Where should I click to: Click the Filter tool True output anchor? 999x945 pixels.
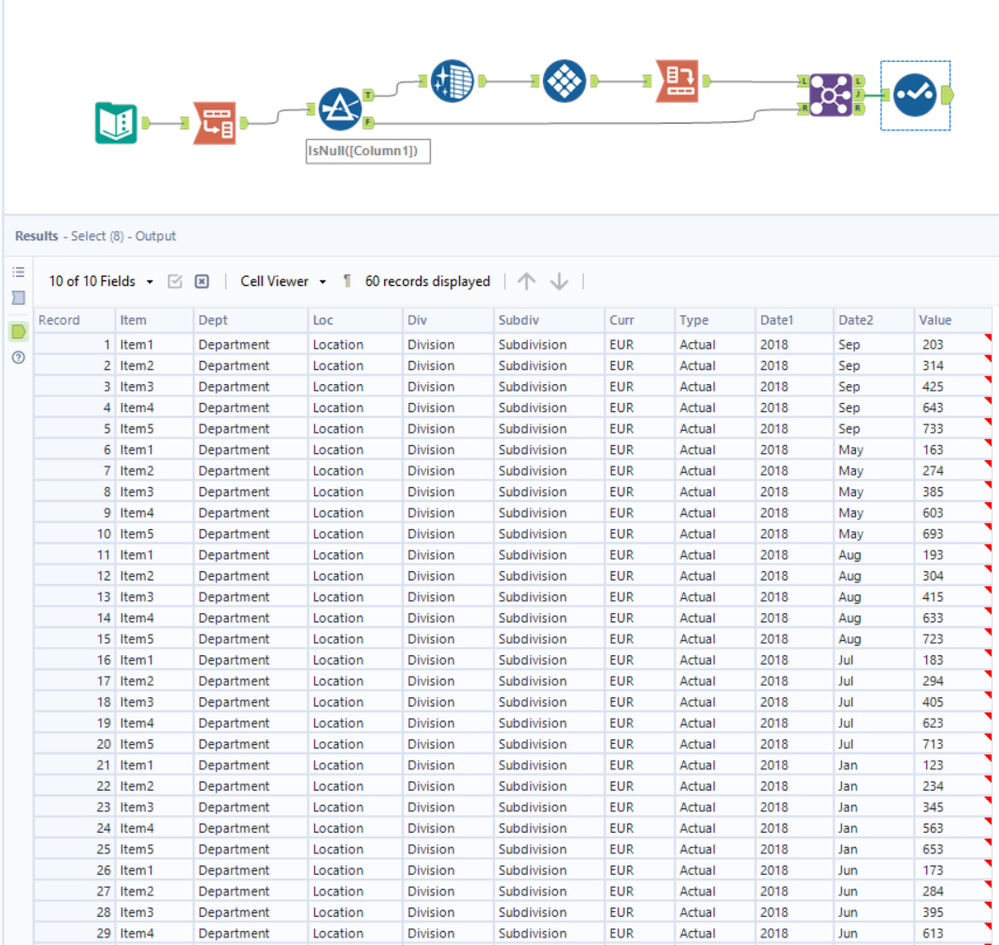click(x=368, y=95)
